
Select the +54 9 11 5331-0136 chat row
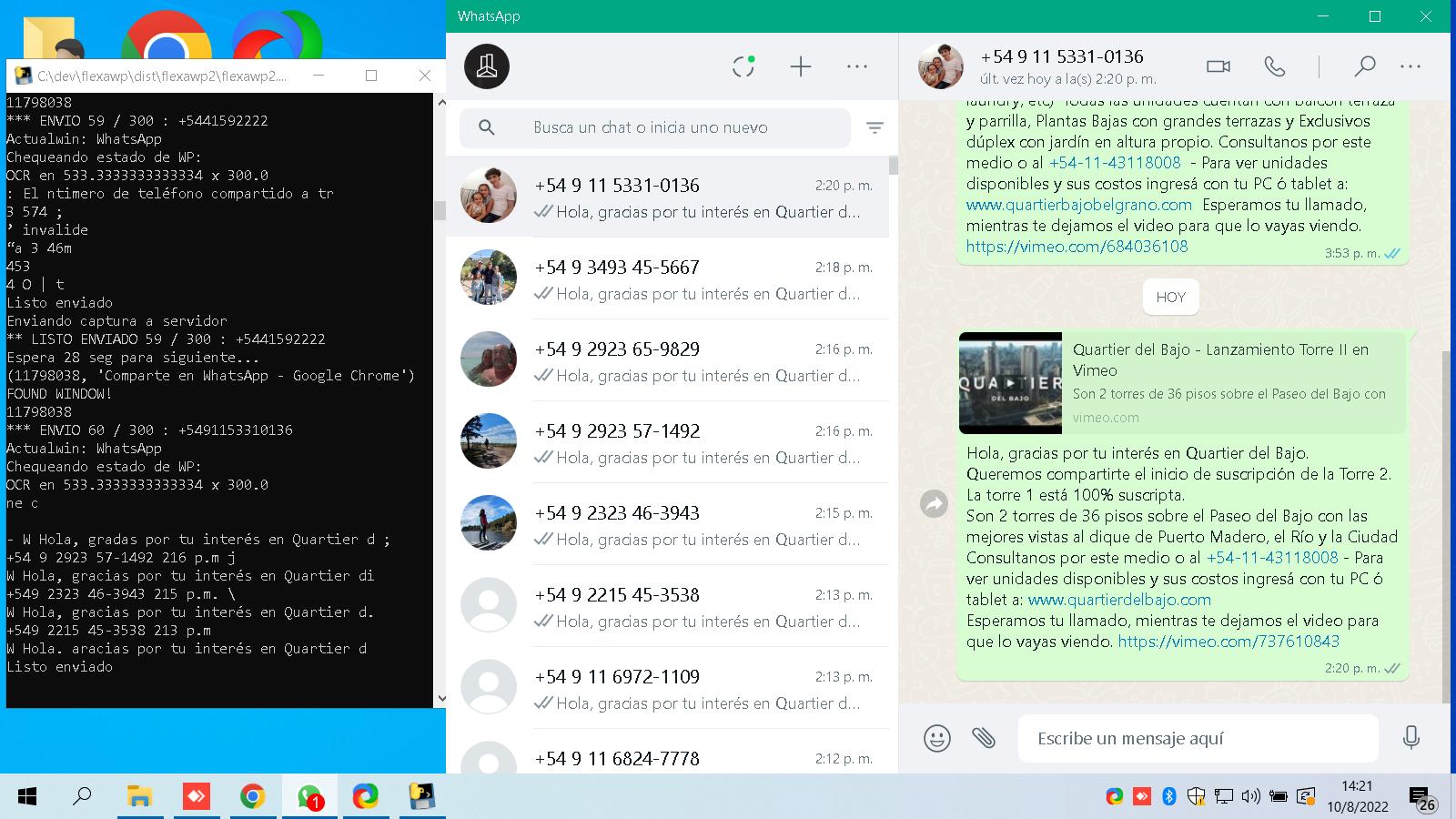point(667,197)
